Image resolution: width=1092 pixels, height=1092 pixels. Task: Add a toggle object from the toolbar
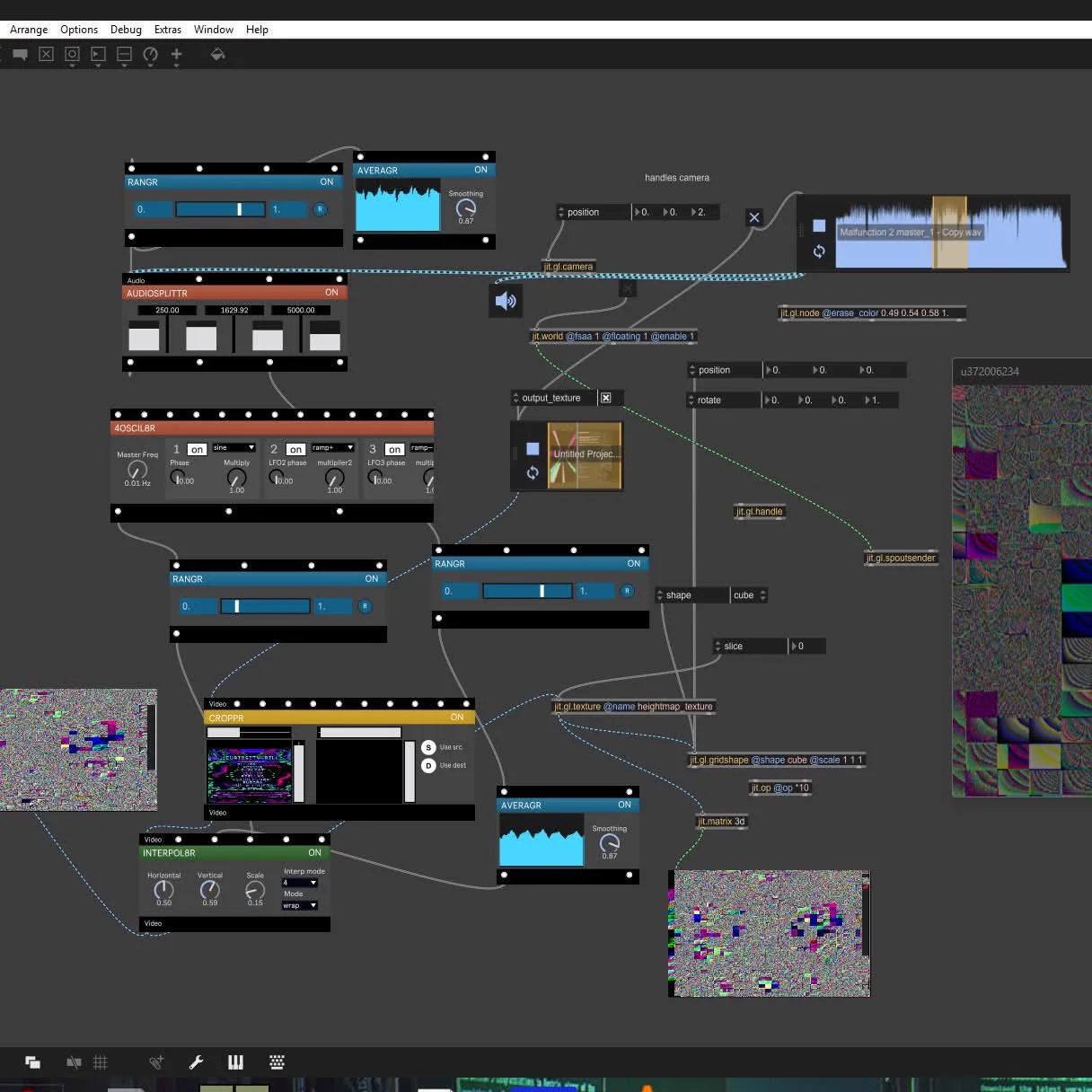46,55
